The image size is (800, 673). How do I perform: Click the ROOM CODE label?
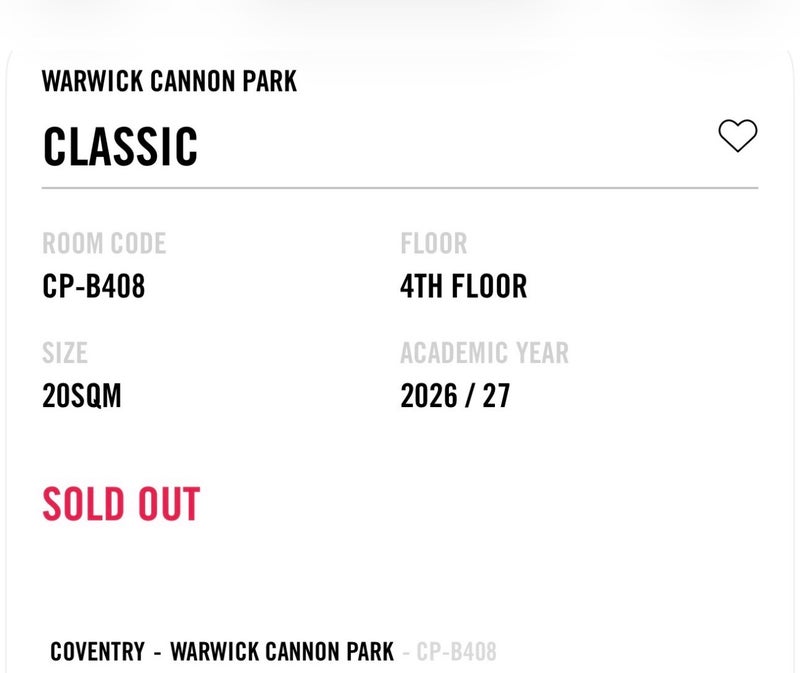[104, 243]
